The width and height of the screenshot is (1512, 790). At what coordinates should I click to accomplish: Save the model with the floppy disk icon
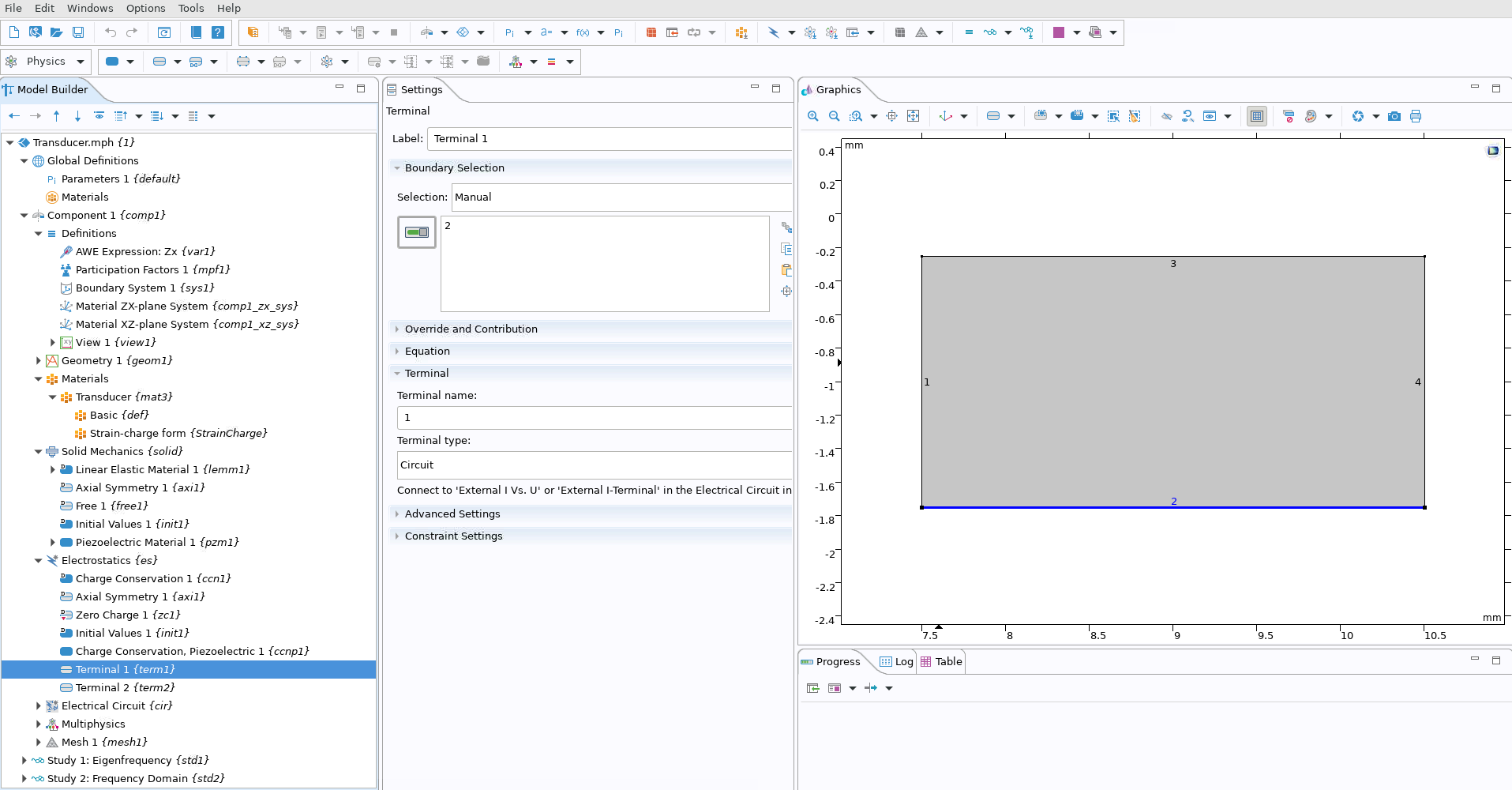tap(78, 32)
